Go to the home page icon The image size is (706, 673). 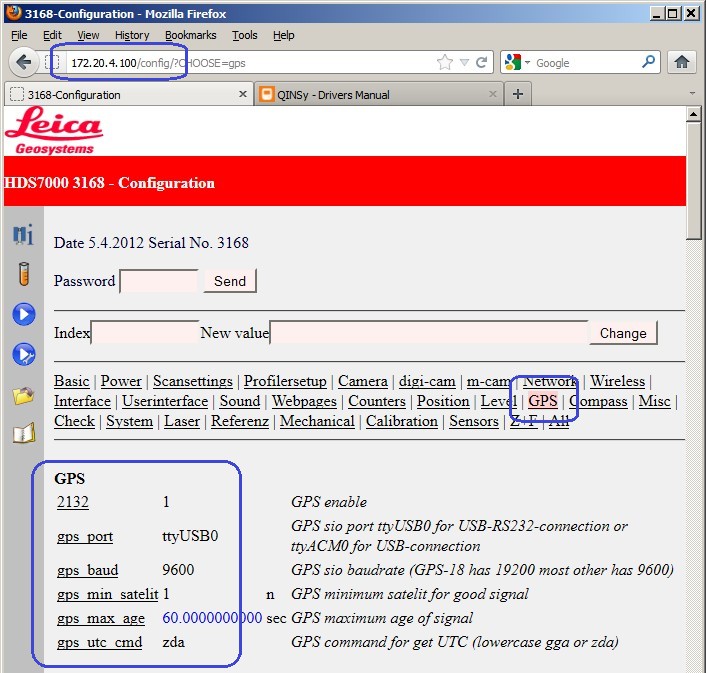pyautogui.click(x=682, y=62)
